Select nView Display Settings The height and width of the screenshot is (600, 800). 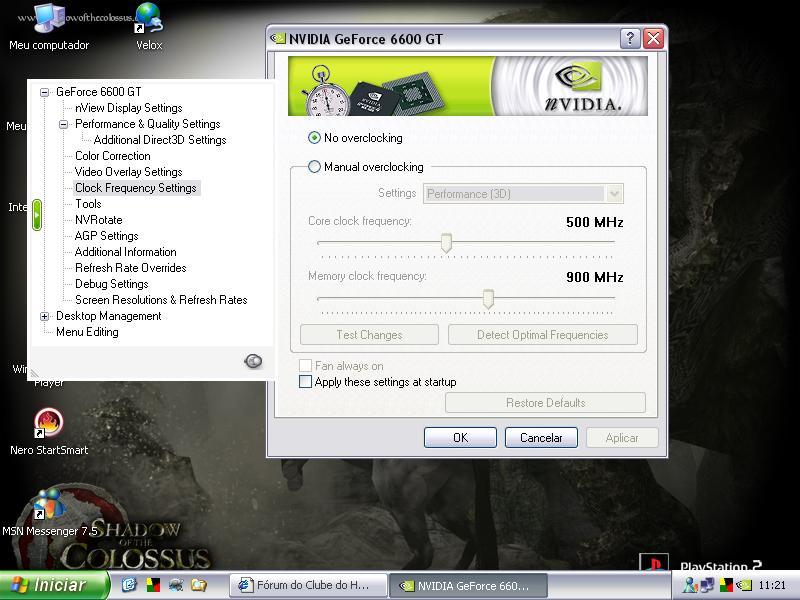[129, 108]
